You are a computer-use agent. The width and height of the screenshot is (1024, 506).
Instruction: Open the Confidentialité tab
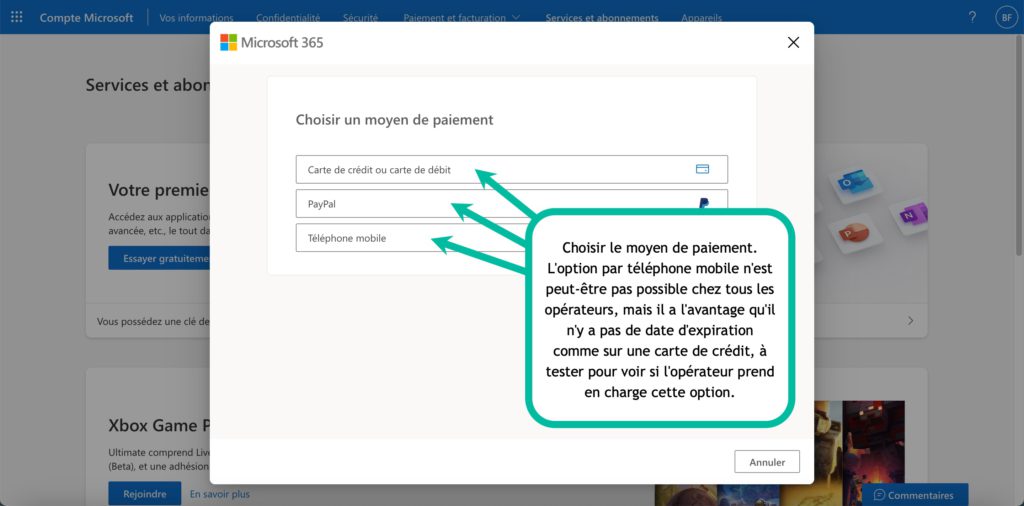point(288,18)
